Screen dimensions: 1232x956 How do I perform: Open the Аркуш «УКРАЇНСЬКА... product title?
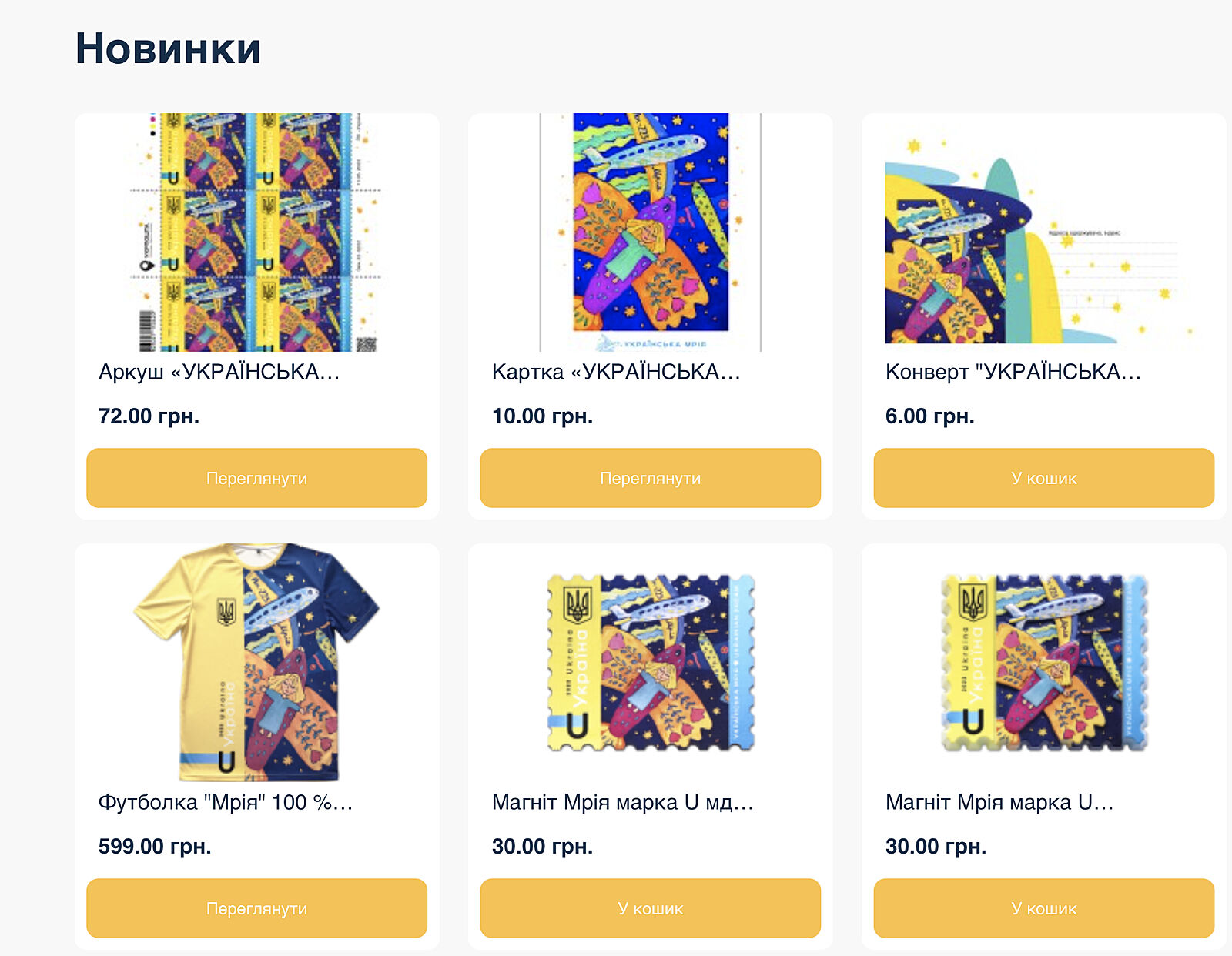tap(219, 372)
